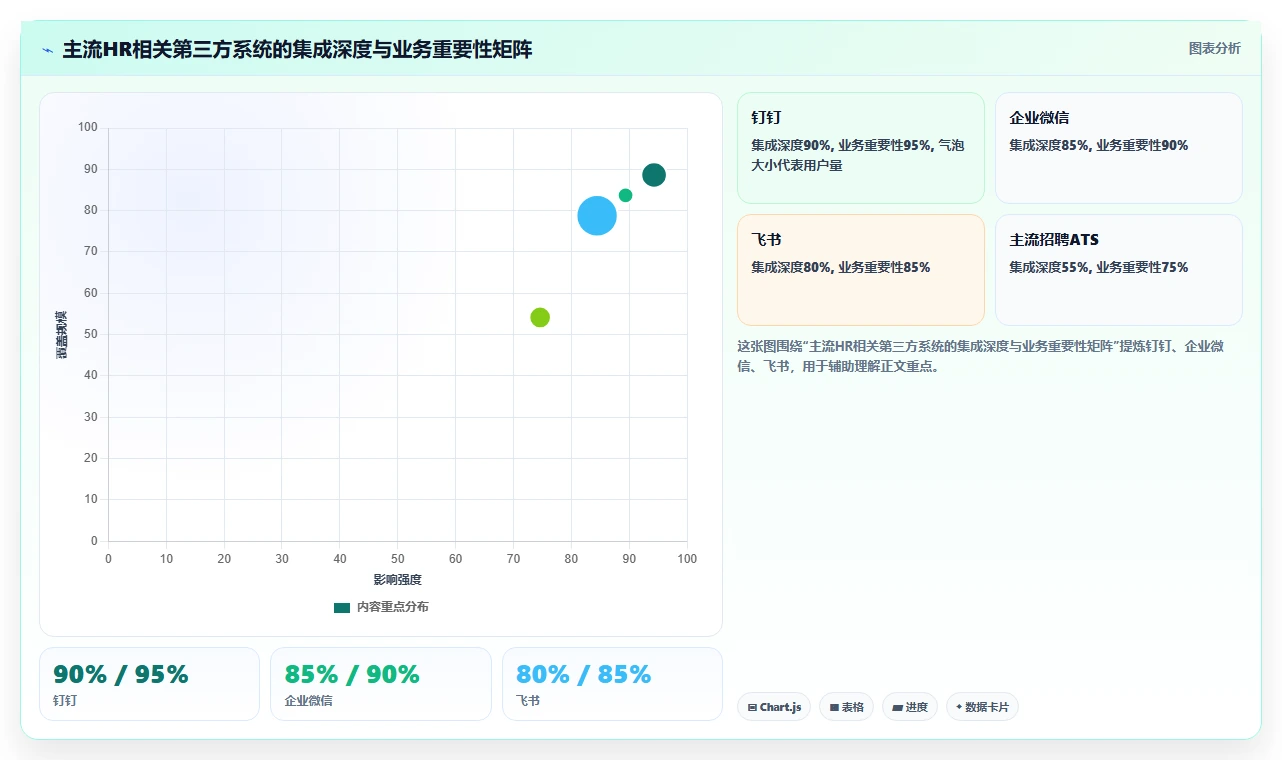
Task: Select the small green 企业微信 bubble
Action: [x=625, y=195]
